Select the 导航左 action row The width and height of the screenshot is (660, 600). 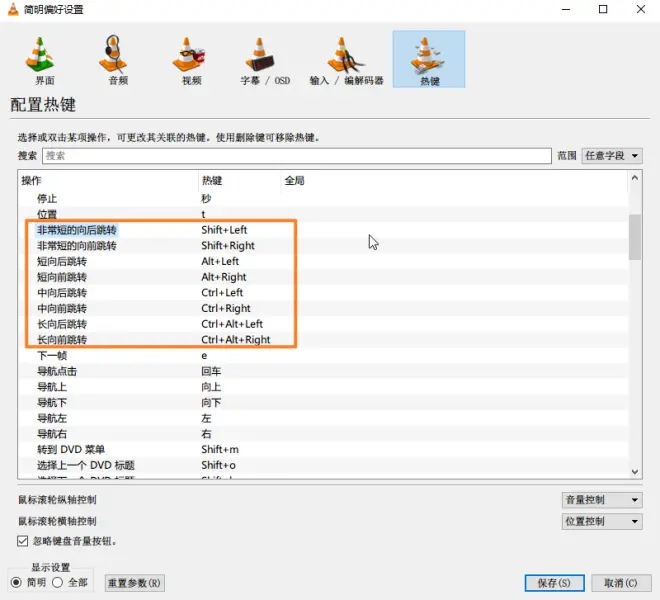pyautogui.click(x=323, y=418)
